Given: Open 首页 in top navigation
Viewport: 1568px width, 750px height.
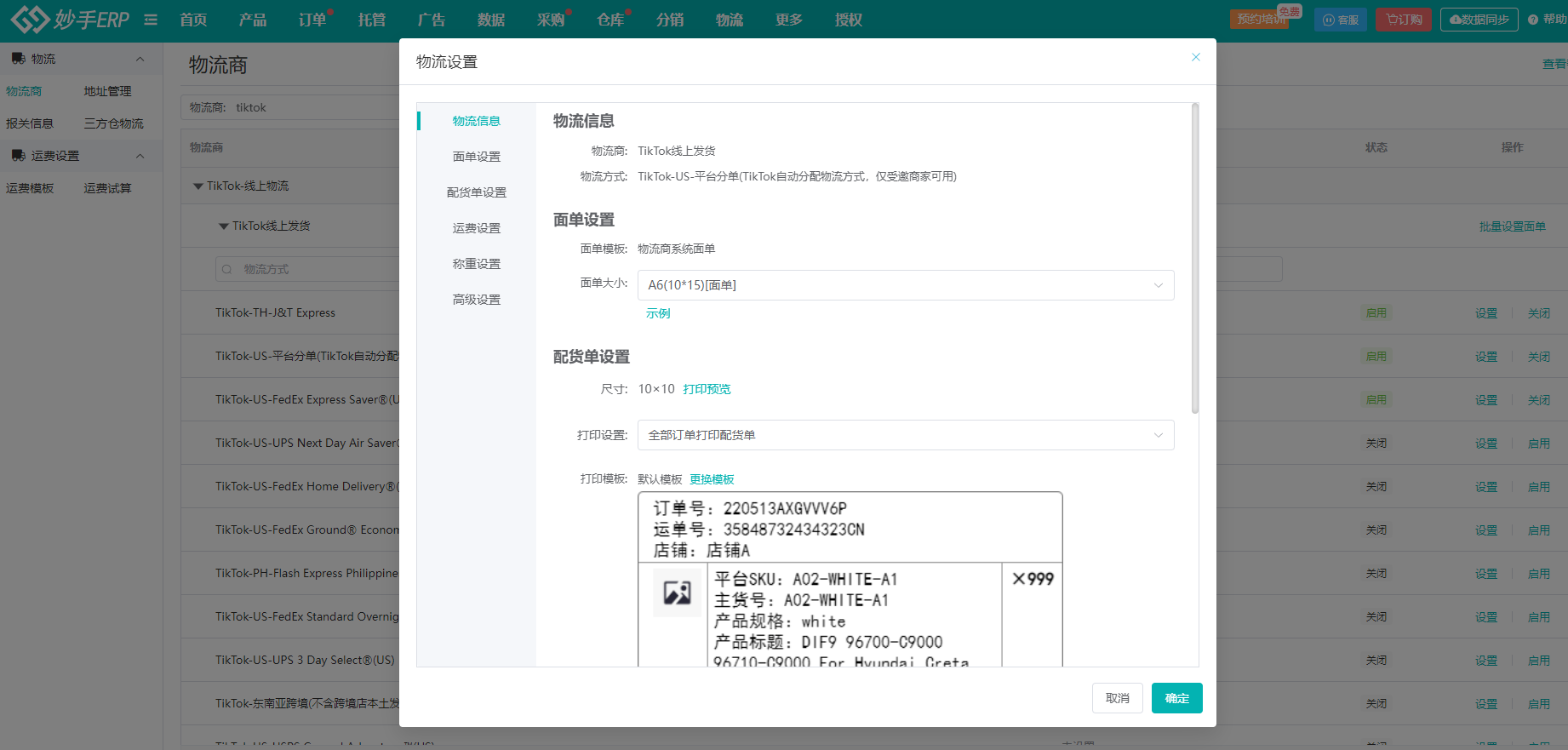Looking at the screenshot, I should 193,20.
